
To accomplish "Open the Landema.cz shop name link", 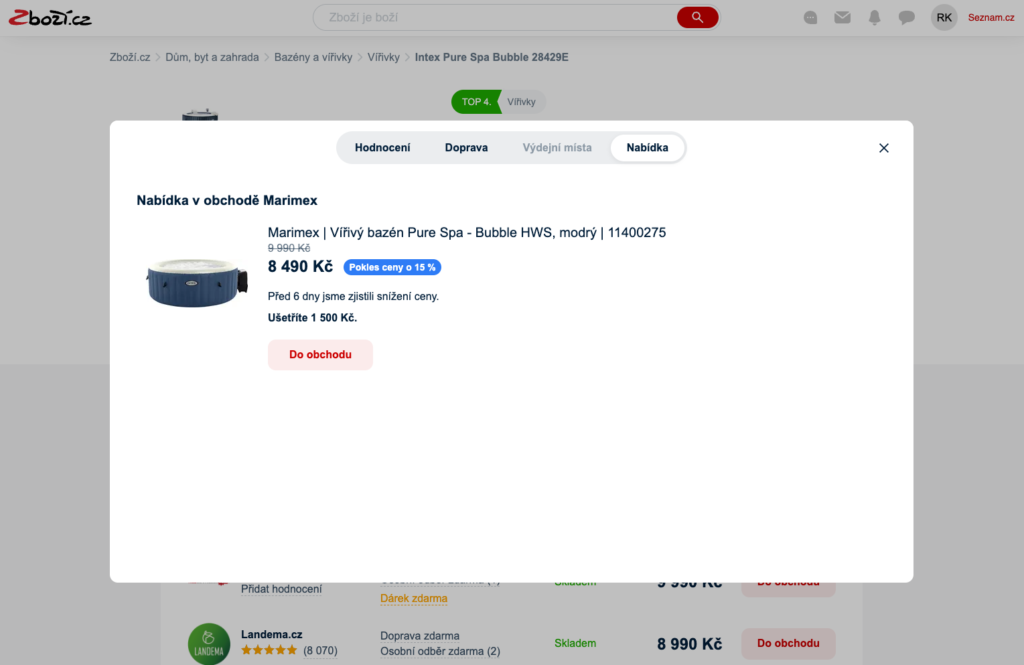I will [x=272, y=634].
